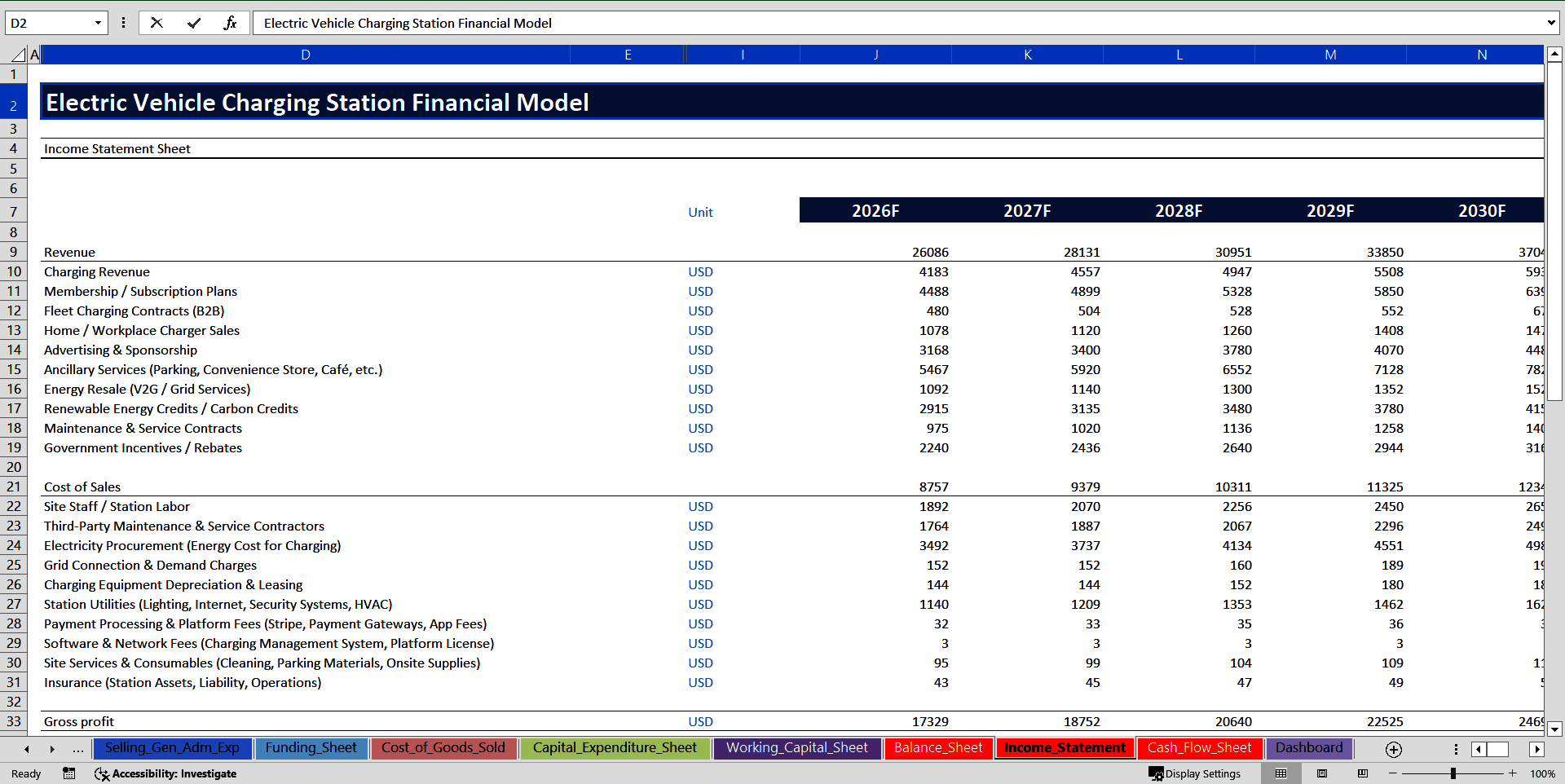Click the formula bar options dots
1565x784 pixels.
click(x=123, y=23)
